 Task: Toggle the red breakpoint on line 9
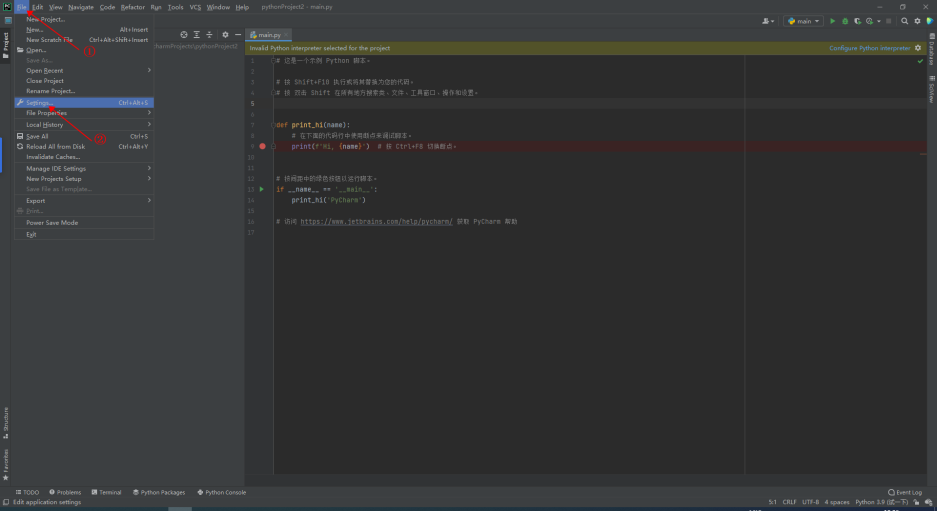coord(262,146)
